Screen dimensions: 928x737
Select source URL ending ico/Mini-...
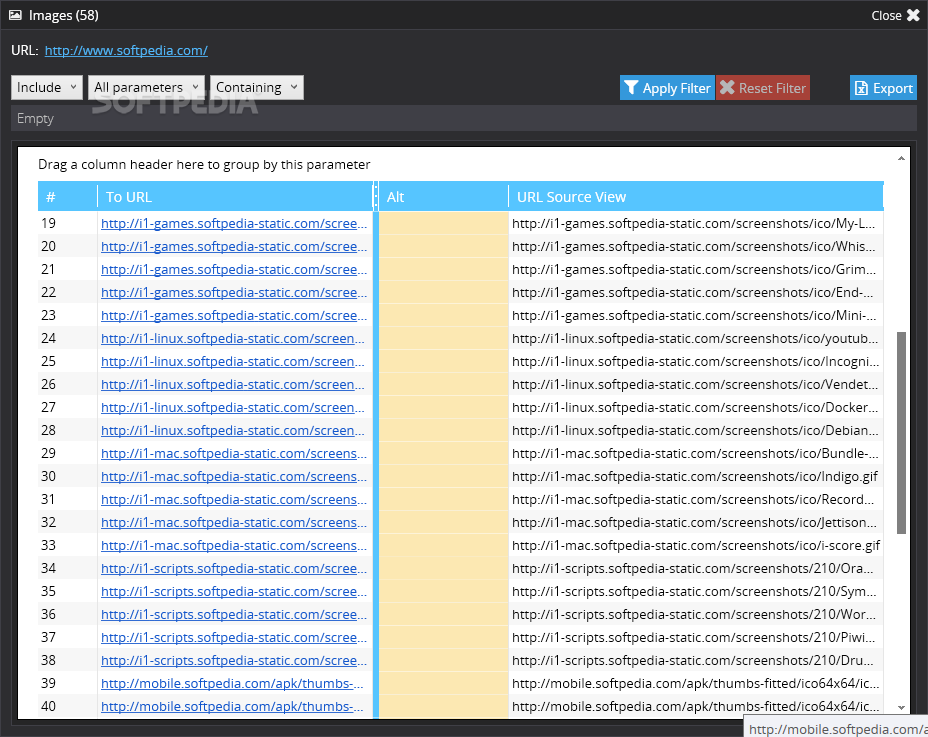(694, 316)
